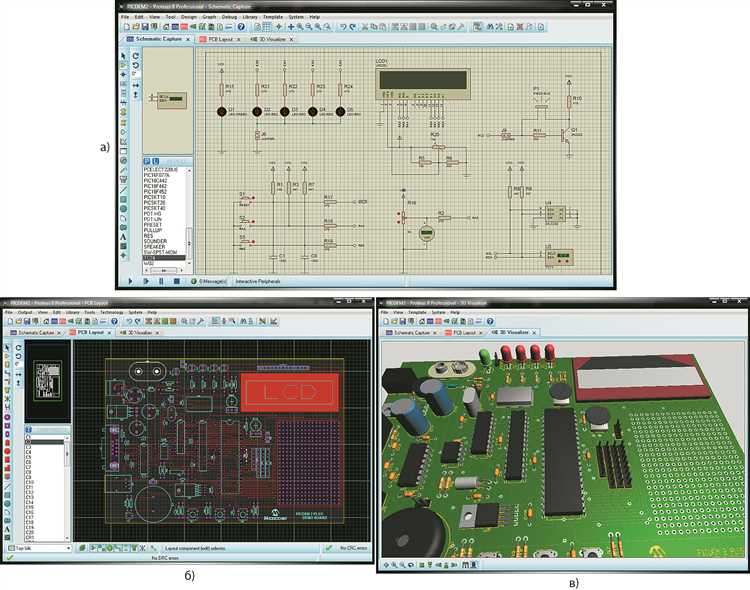This screenshot has height=590, width=750.
Task: Open Output menu in PCB Layout window
Action: [x=25, y=312]
